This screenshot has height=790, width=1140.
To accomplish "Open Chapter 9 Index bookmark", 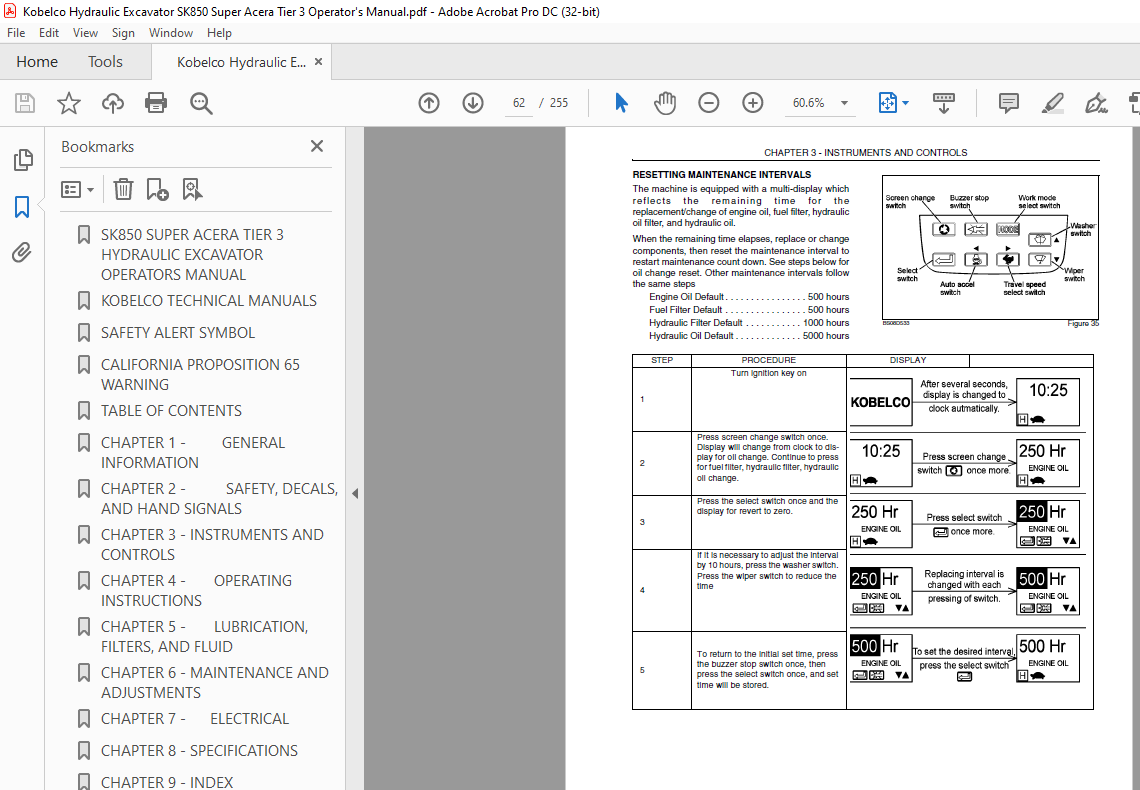I will [166, 782].
